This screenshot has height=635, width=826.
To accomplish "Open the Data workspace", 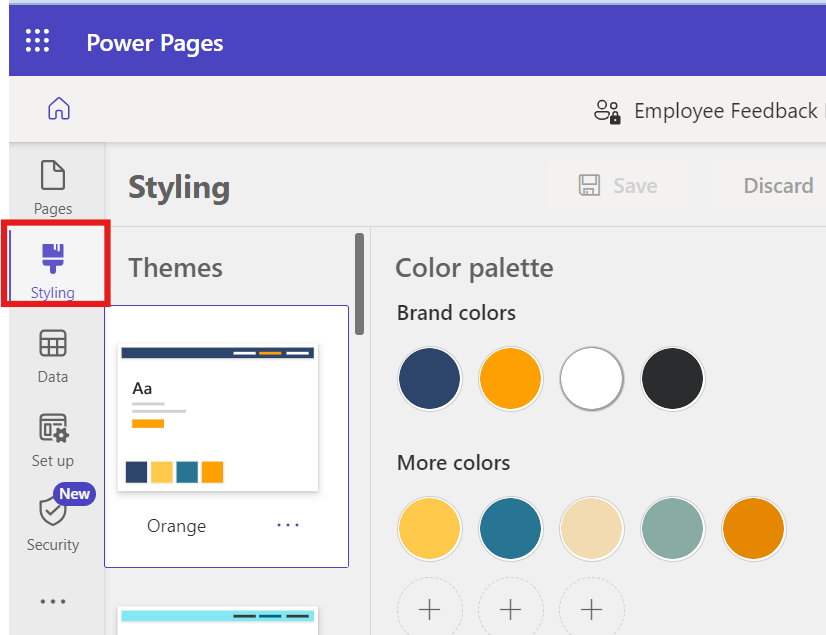I will click(53, 356).
